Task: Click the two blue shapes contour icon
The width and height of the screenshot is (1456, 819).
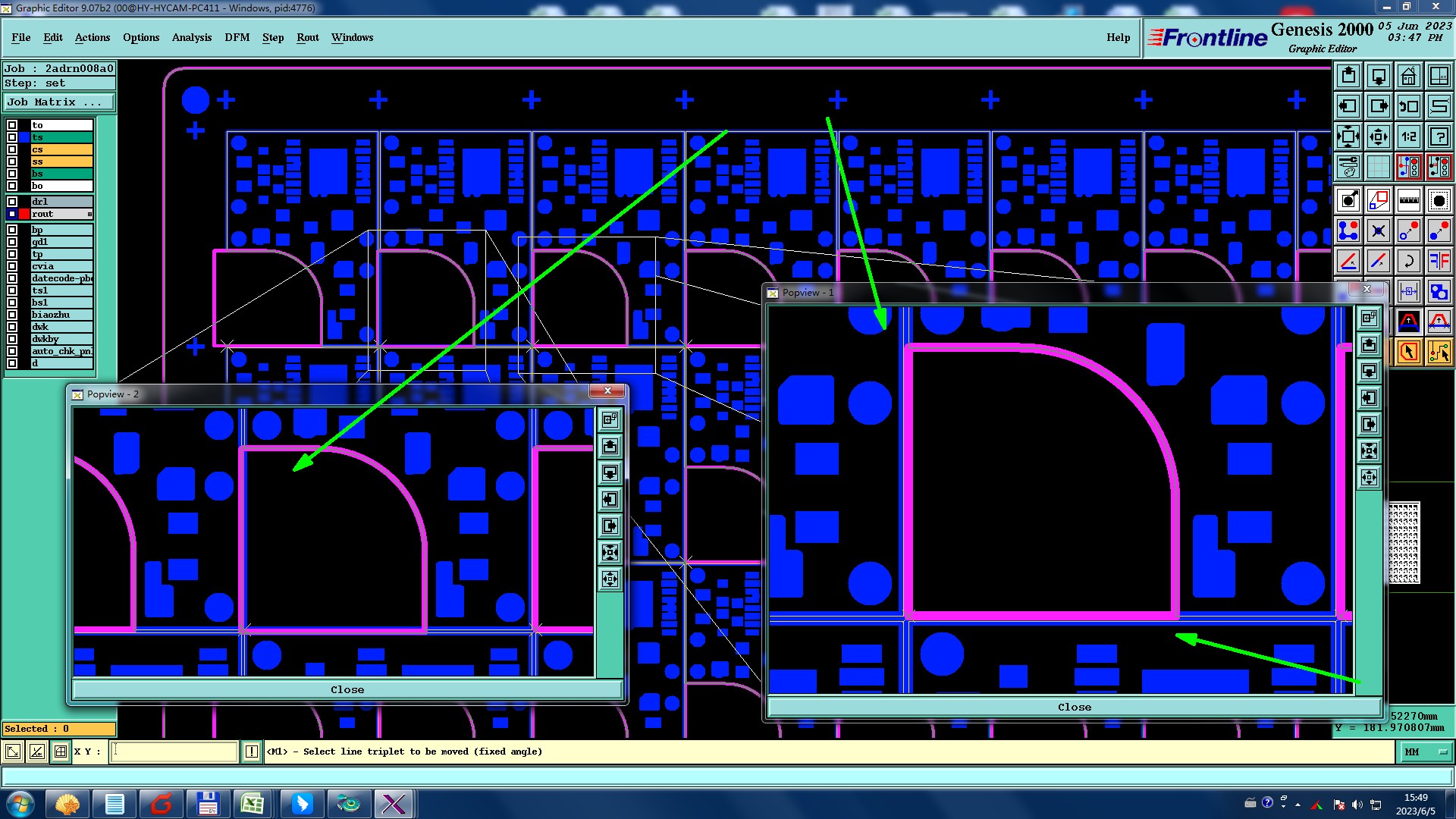Action: pos(1439,291)
